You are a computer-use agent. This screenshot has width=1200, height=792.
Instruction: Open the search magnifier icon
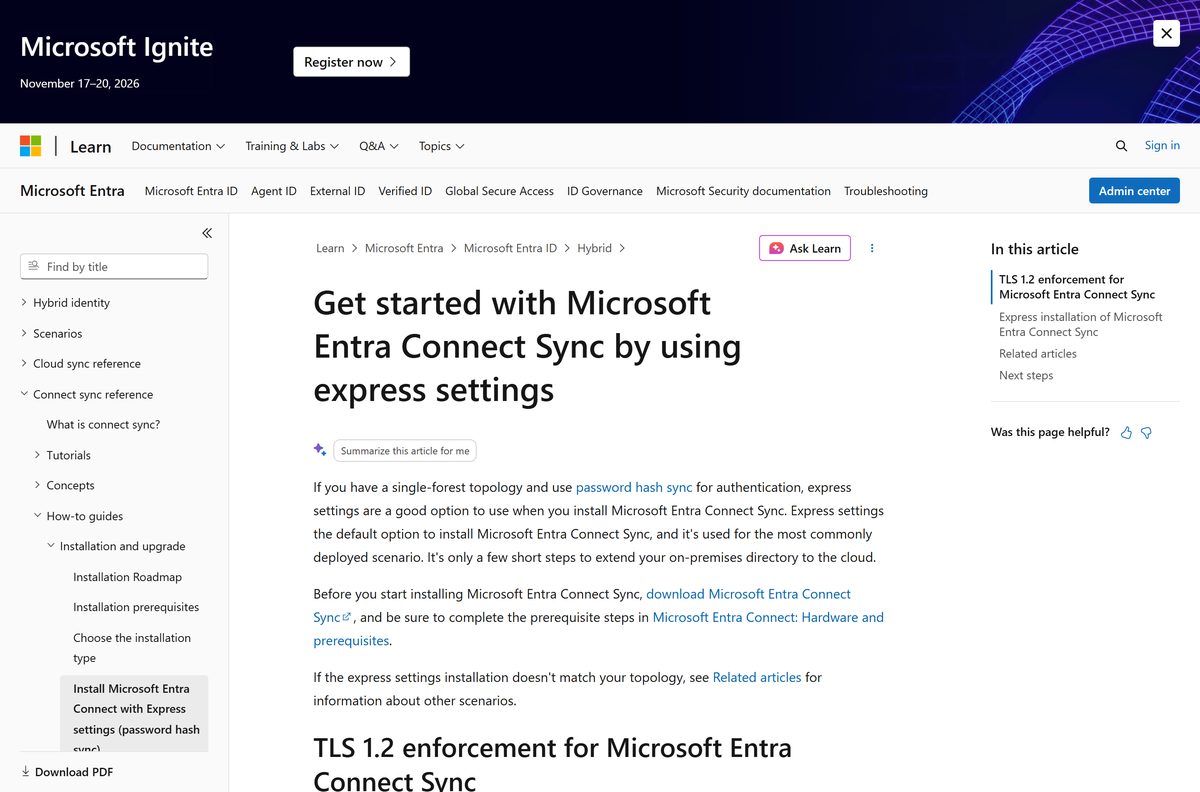[x=1121, y=146]
